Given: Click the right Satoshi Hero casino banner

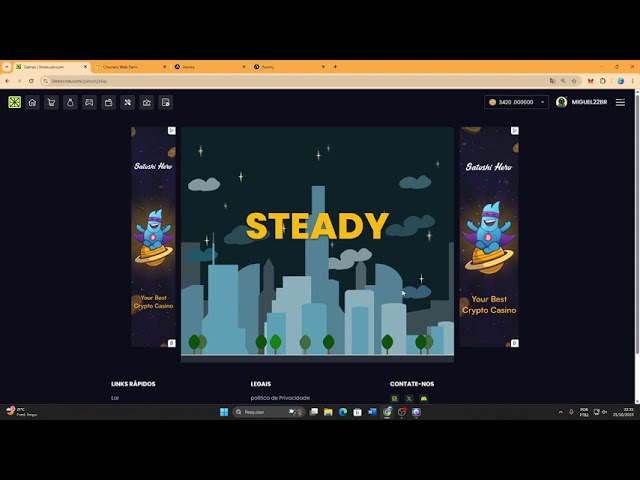Looking at the screenshot, I should (x=489, y=237).
